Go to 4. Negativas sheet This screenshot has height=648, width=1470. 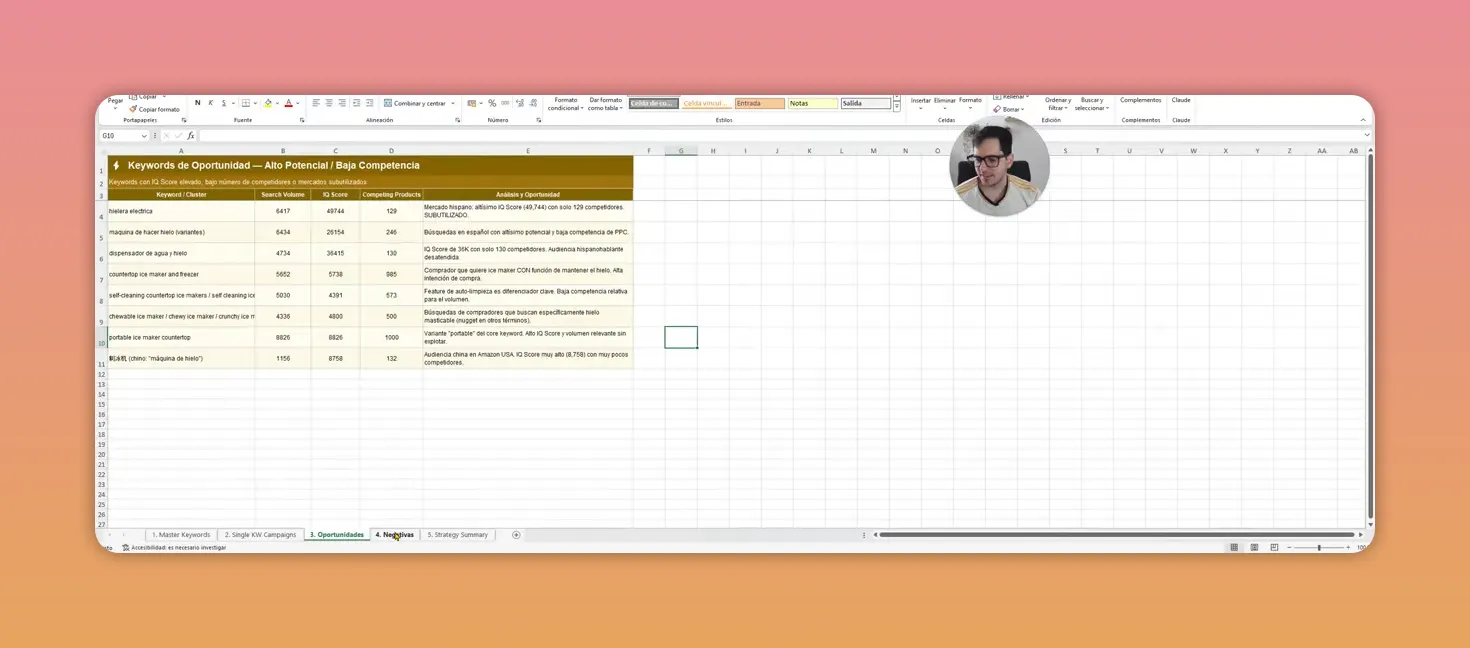[395, 535]
